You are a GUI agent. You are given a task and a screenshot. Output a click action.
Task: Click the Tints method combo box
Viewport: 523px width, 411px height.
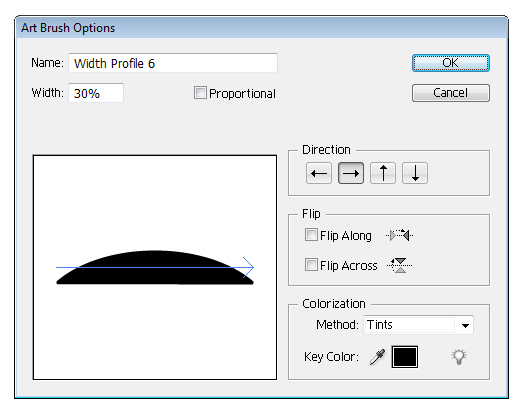pos(418,325)
